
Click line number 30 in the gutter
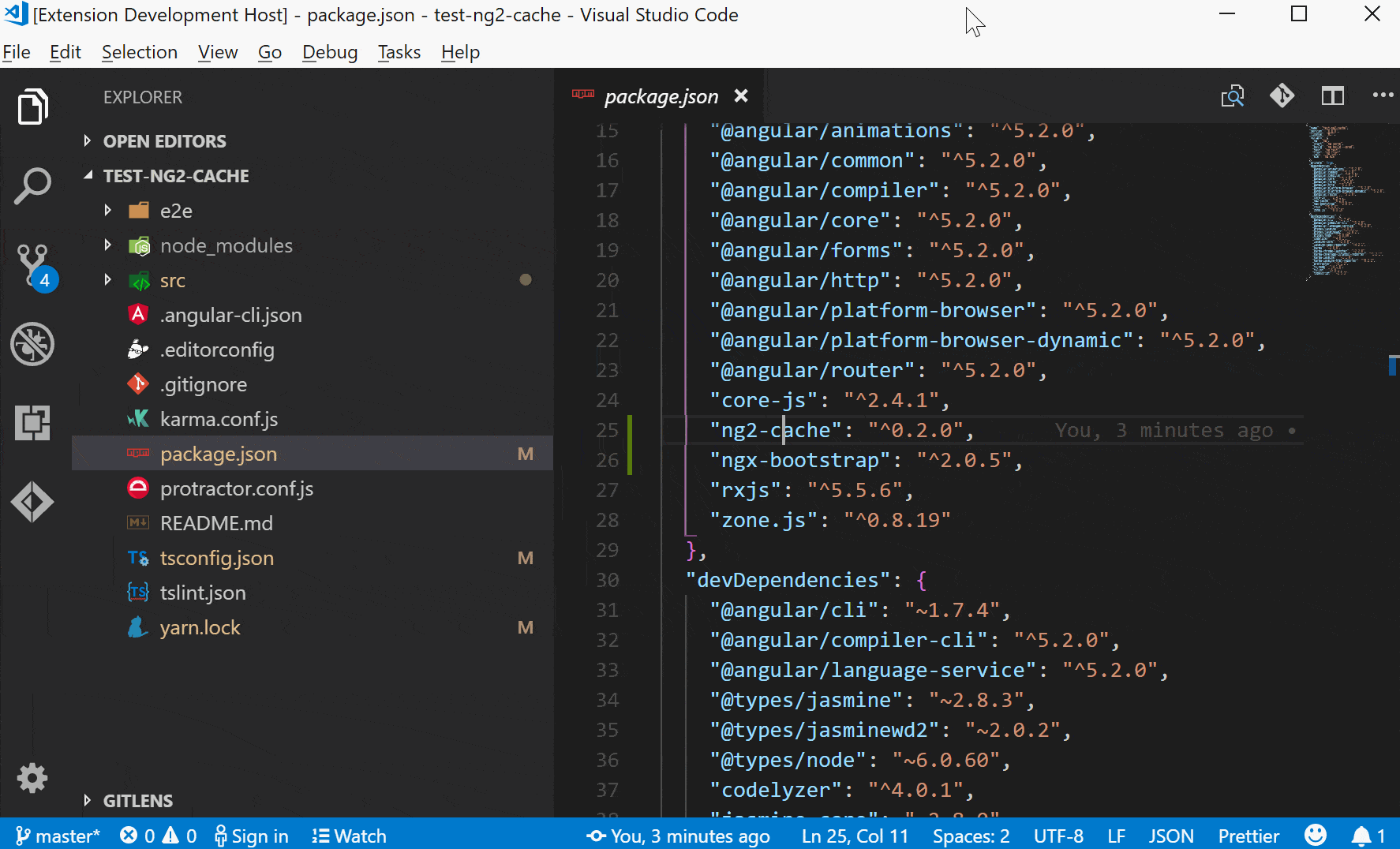[607, 580]
